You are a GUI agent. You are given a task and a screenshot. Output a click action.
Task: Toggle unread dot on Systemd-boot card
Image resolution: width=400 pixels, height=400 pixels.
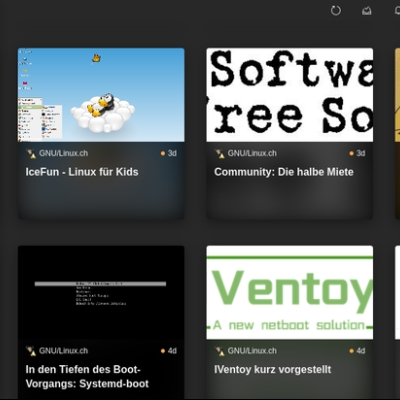click(163, 351)
